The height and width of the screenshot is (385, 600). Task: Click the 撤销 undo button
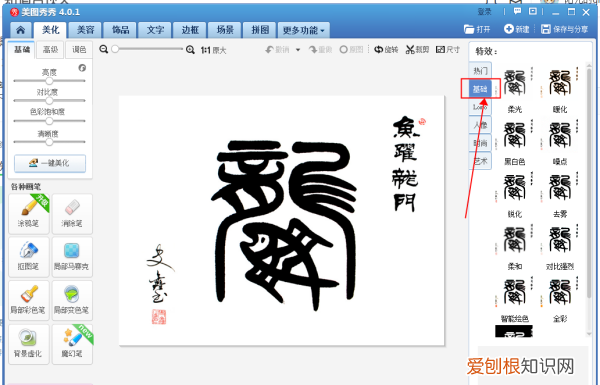point(277,50)
